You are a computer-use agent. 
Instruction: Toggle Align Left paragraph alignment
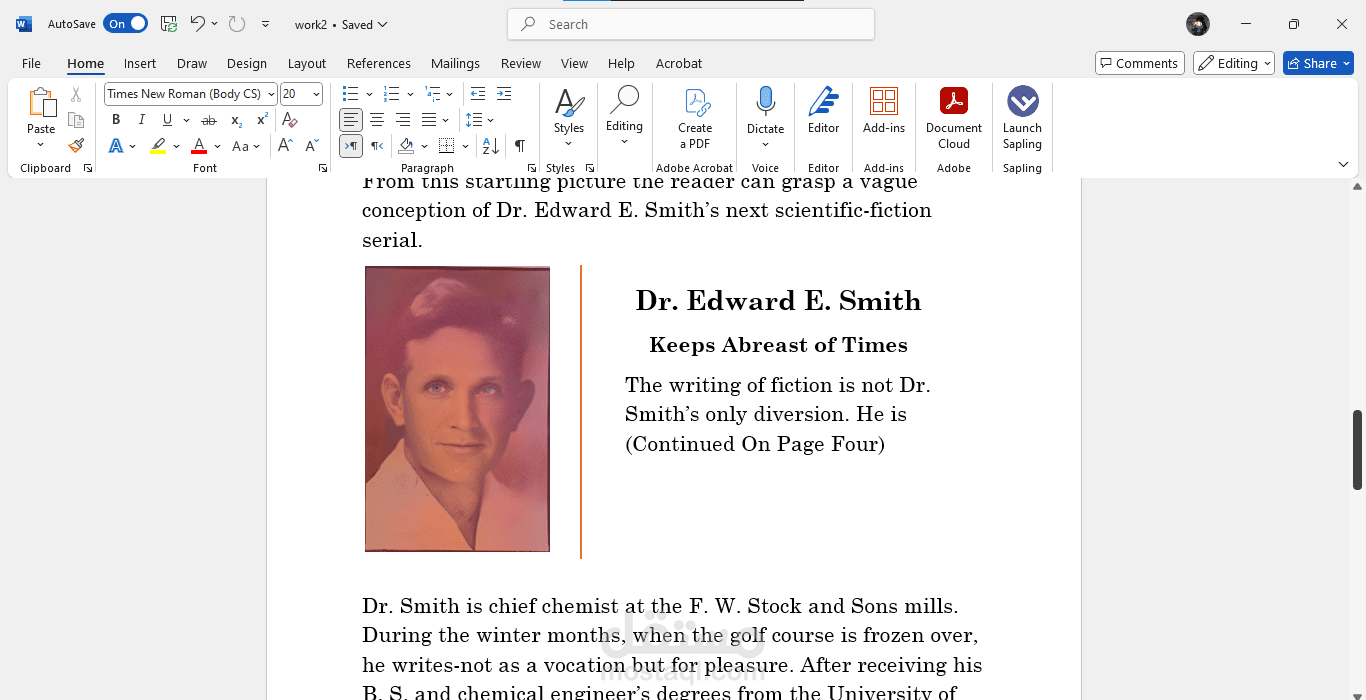(350, 120)
